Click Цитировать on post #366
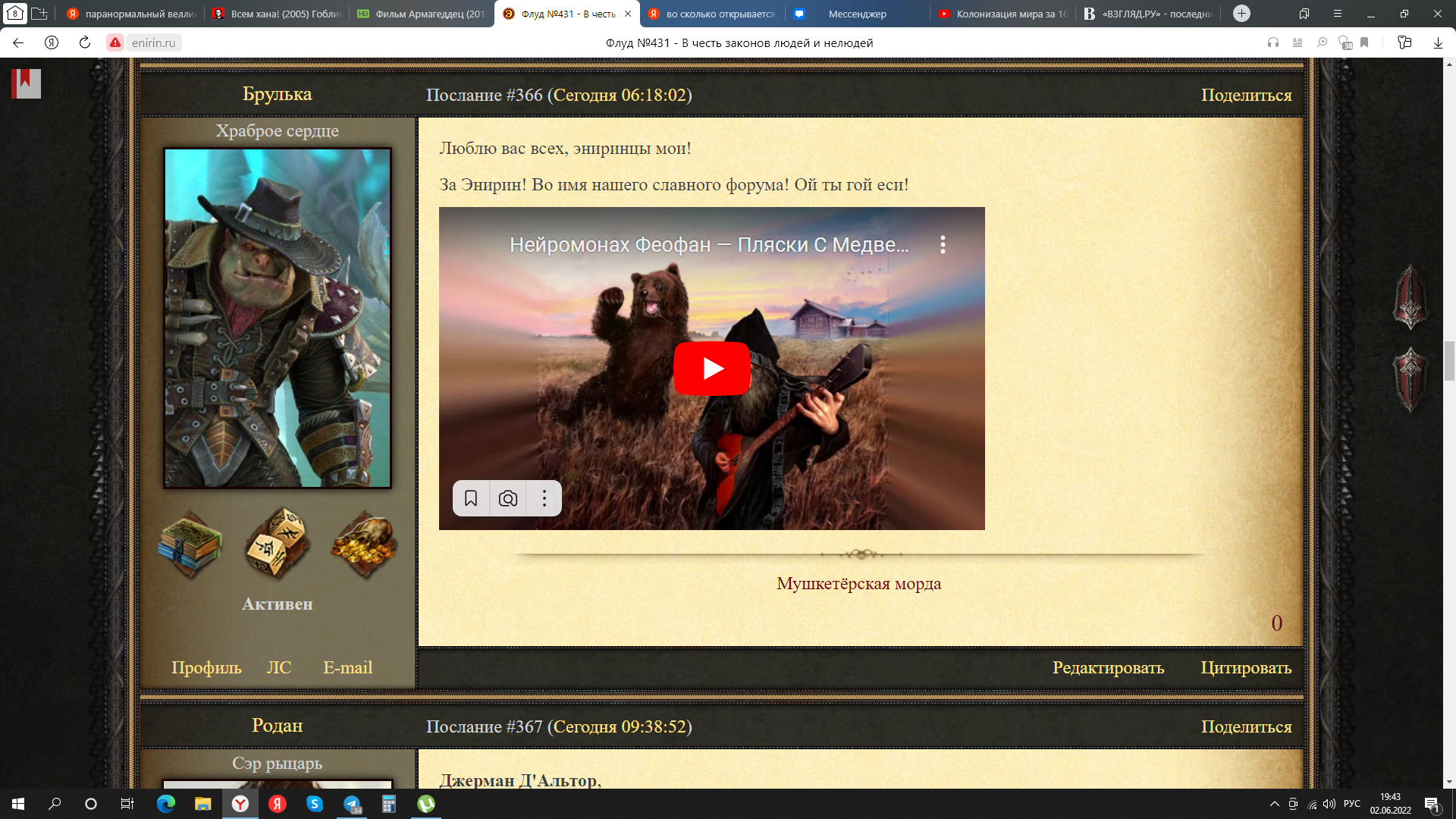 (1246, 667)
